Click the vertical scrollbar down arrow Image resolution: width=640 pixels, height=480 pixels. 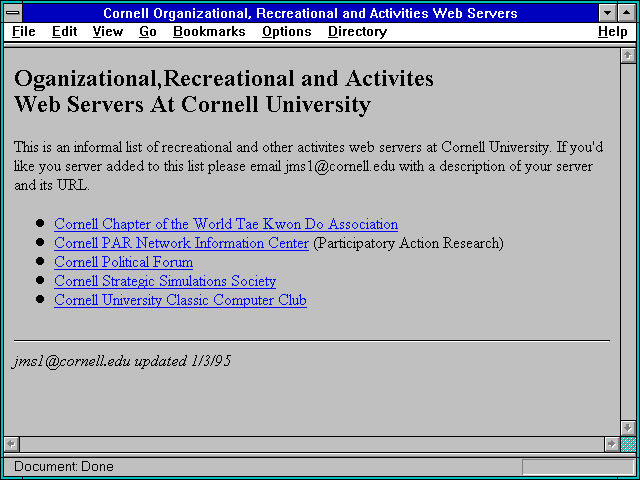[x=628, y=428]
